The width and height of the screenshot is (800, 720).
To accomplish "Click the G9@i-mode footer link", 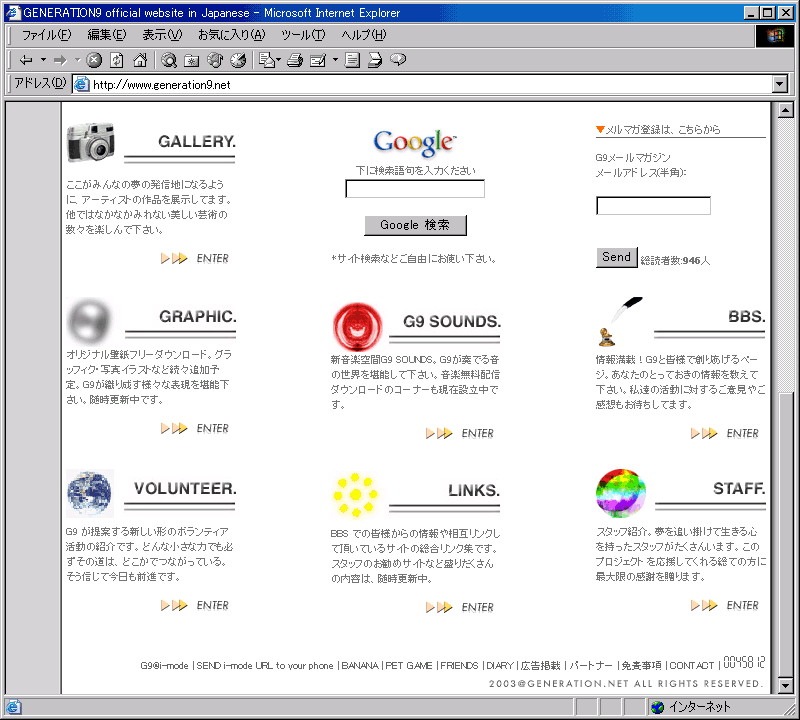I will point(164,665).
